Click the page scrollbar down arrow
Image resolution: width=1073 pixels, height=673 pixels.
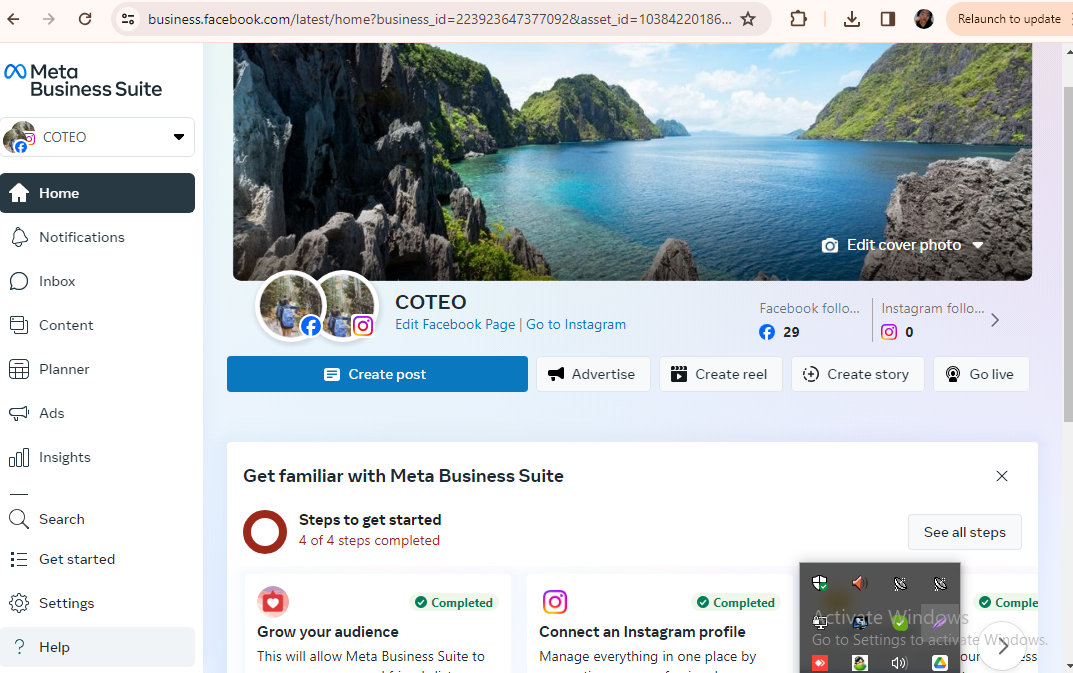coord(1068,666)
